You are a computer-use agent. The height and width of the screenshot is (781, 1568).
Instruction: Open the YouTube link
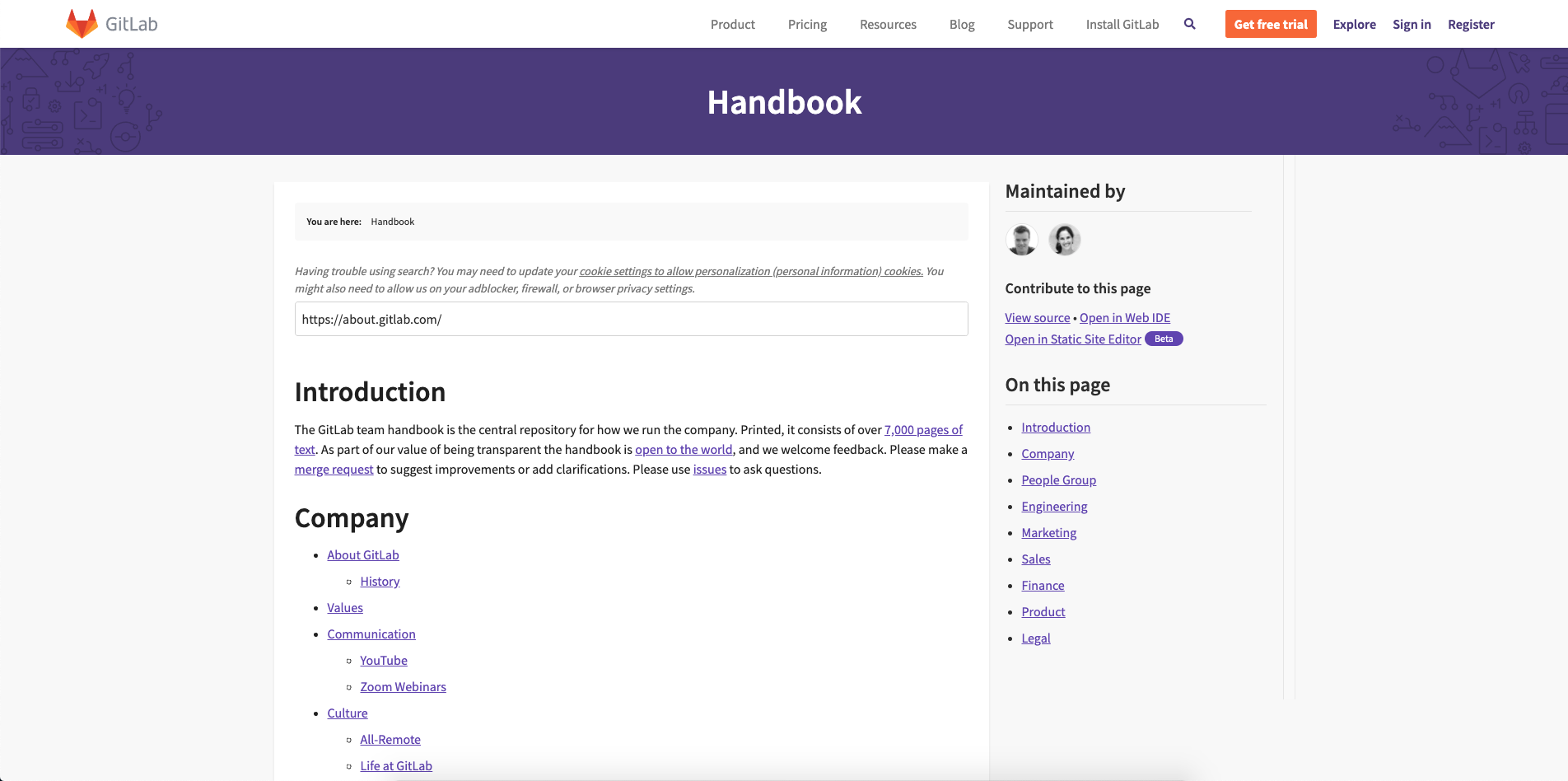pos(384,661)
